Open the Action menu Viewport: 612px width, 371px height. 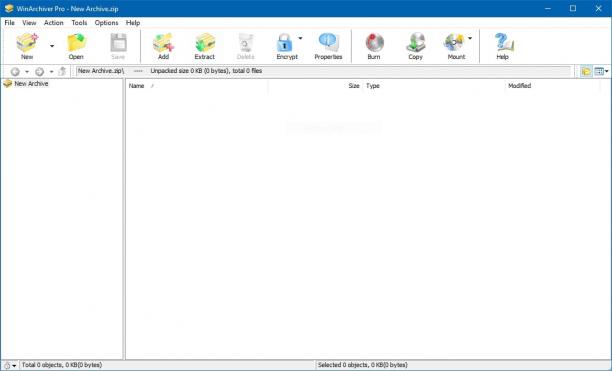pyautogui.click(x=53, y=23)
